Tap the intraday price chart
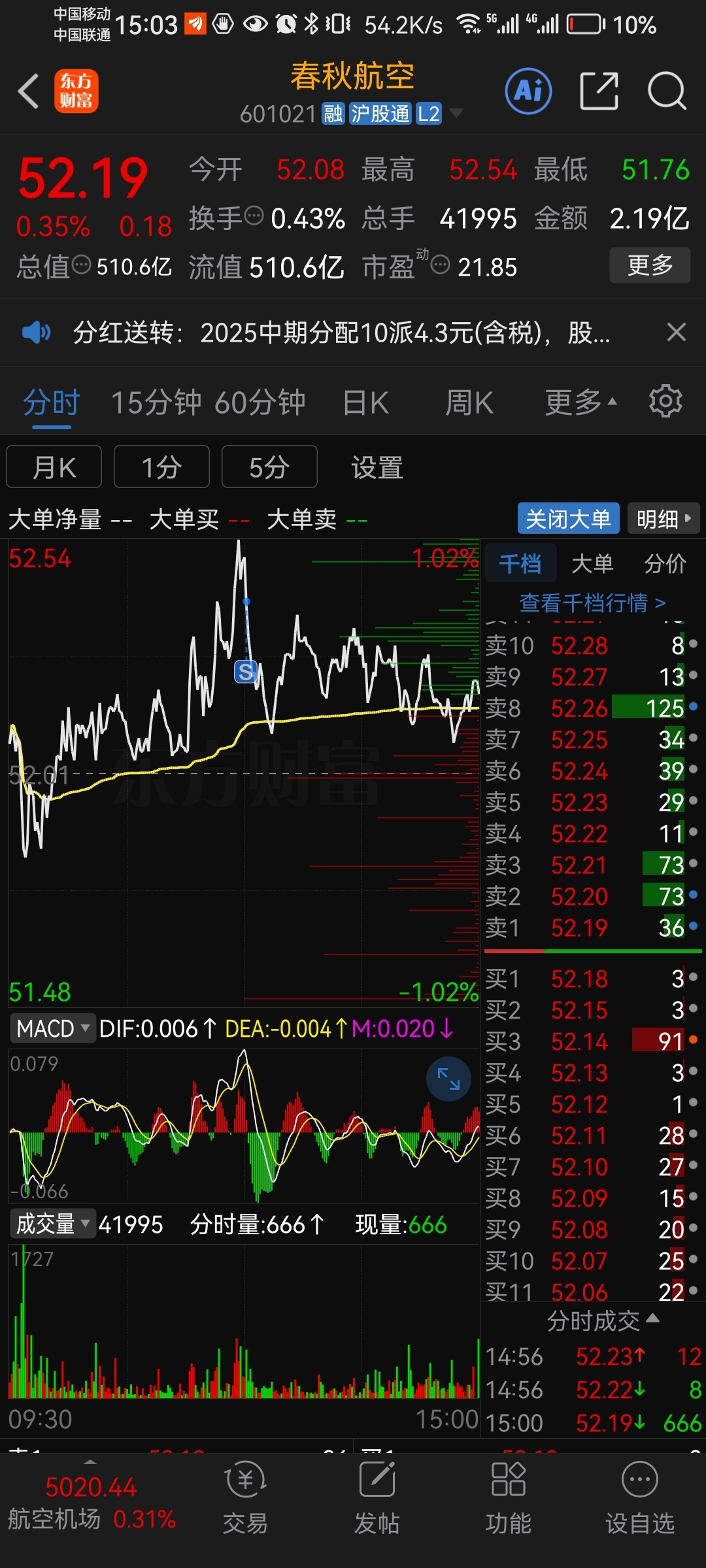The image size is (706, 1568). [x=244, y=772]
